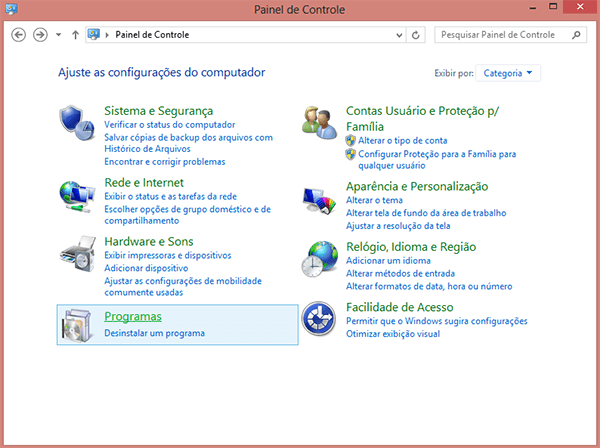Click the Aparência e Personalização monitor icon

coord(320,199)
